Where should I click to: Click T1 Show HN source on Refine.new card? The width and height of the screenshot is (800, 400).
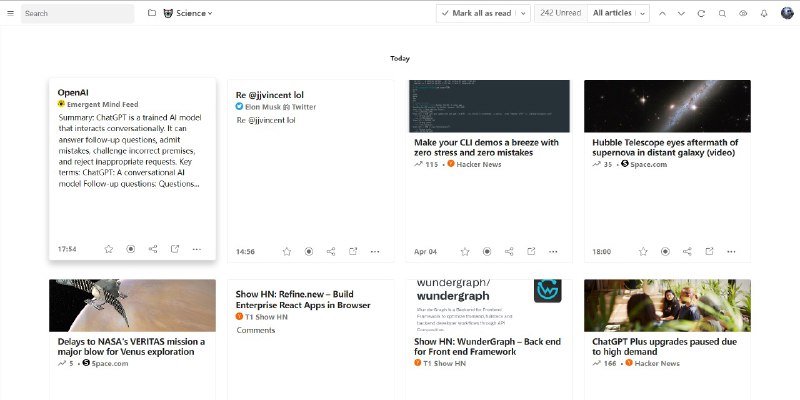266,317
